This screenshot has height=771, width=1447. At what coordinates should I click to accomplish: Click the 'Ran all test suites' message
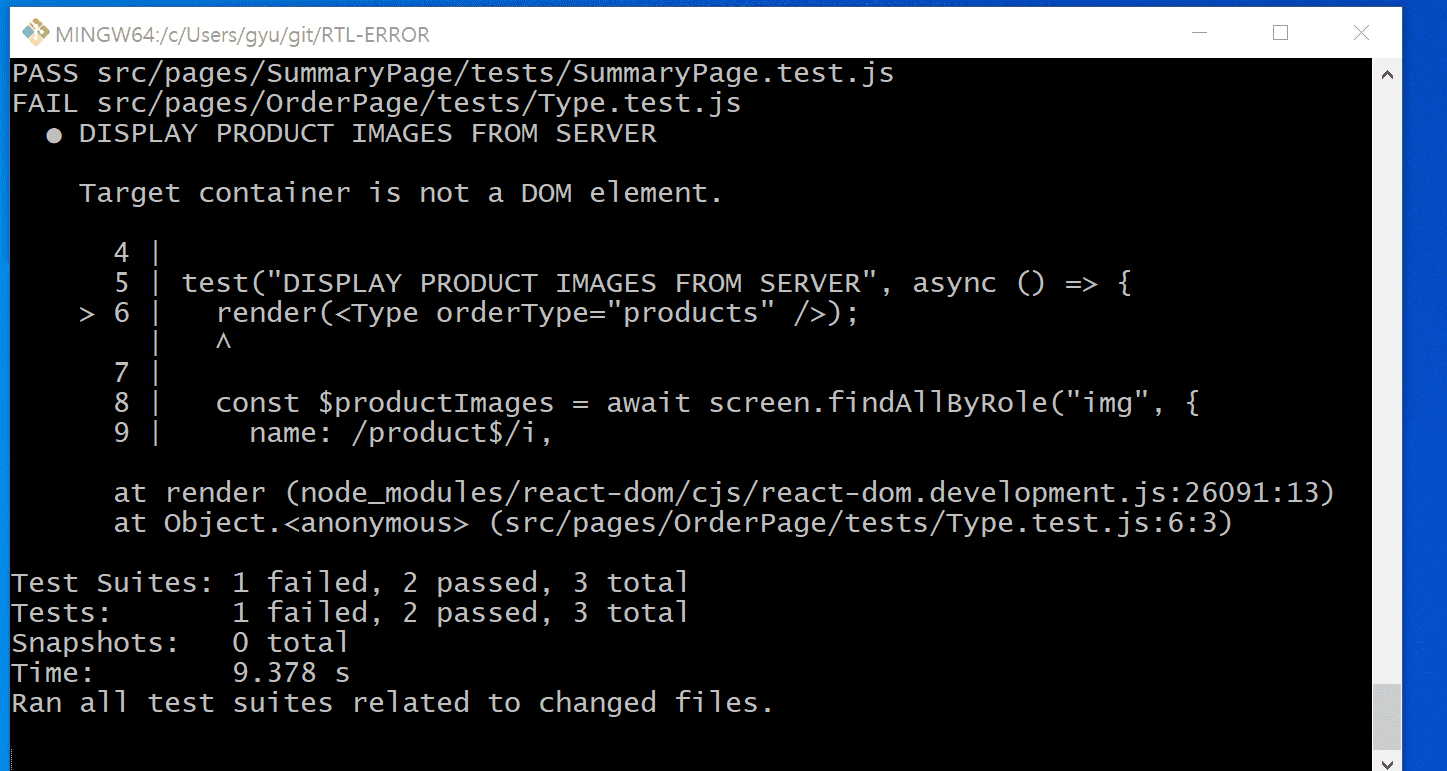(392, 703)
